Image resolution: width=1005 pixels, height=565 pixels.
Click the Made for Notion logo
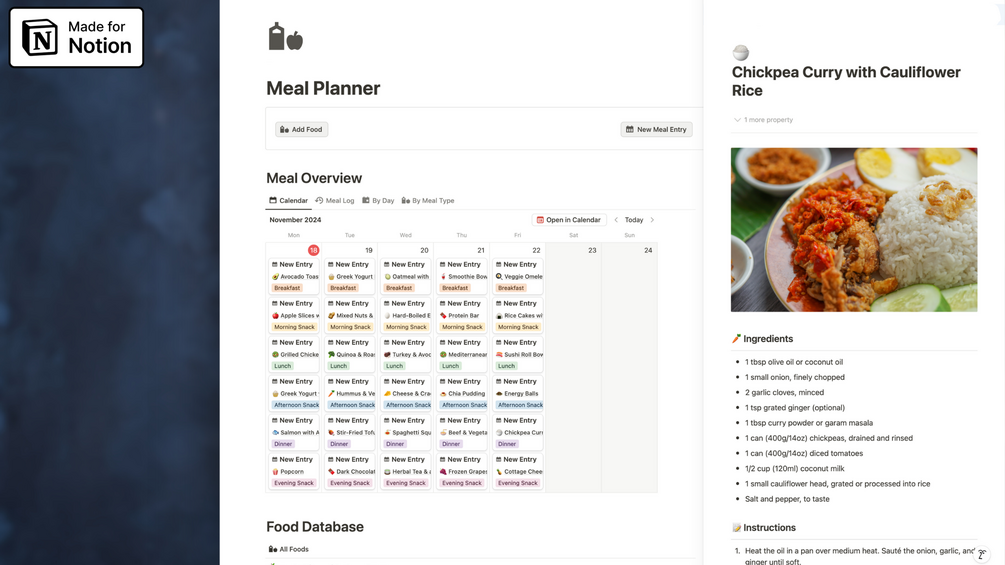point(77,38)
